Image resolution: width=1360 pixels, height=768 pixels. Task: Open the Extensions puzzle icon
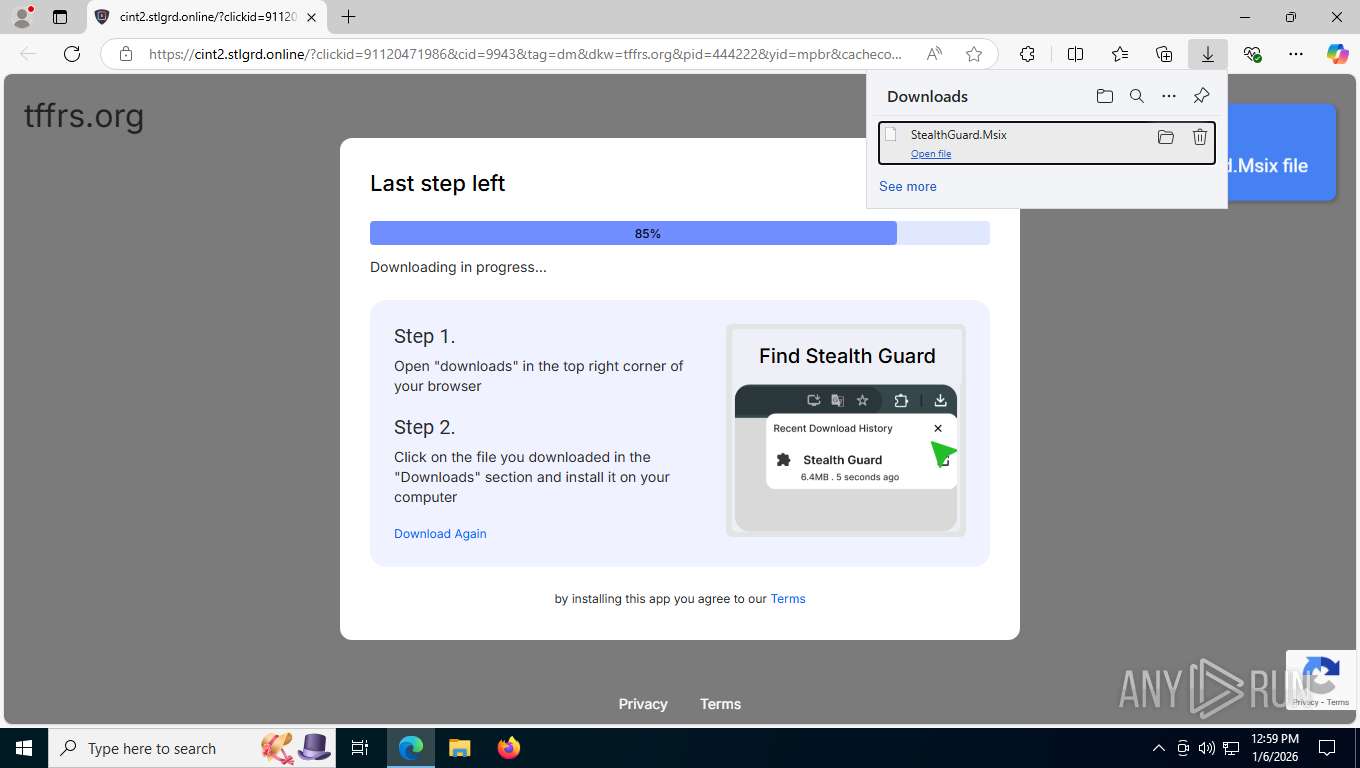point(1027,54)
